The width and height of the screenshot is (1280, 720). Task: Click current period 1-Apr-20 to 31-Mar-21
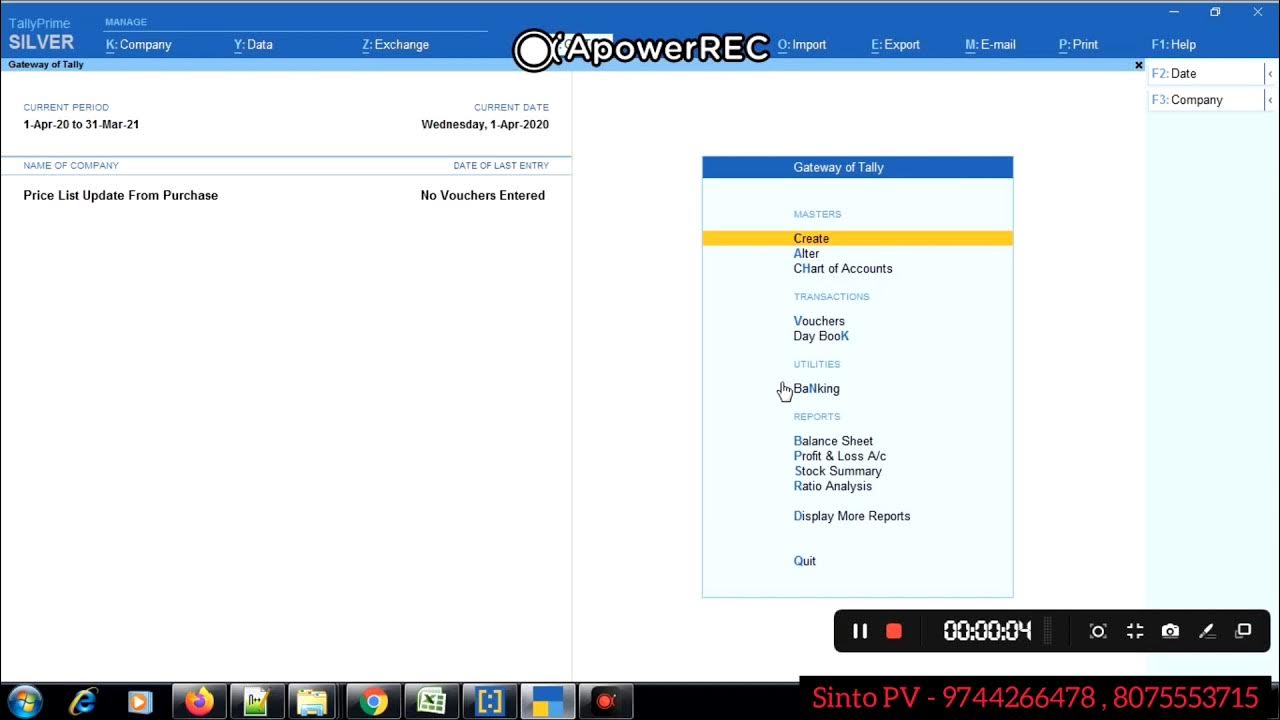(81, 125)
